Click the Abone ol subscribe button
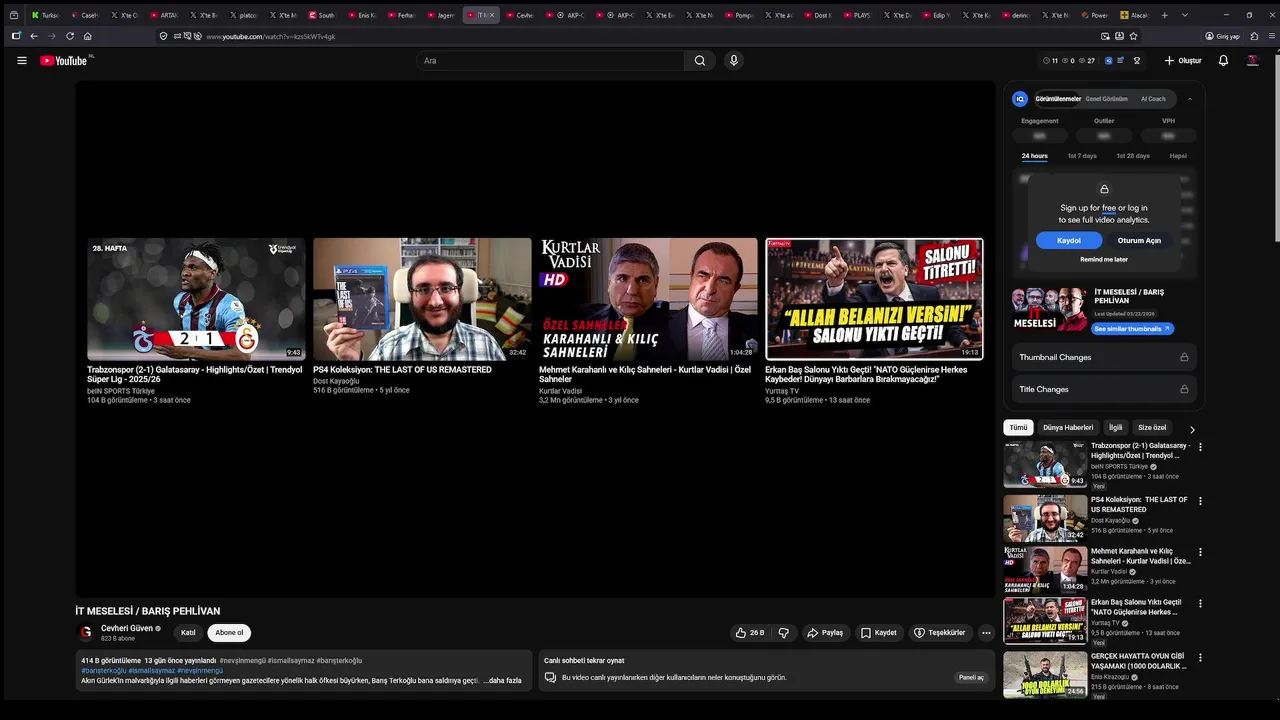Image resolution: width=1280 pixels, height=720 pixels. (x=229, y=633)
